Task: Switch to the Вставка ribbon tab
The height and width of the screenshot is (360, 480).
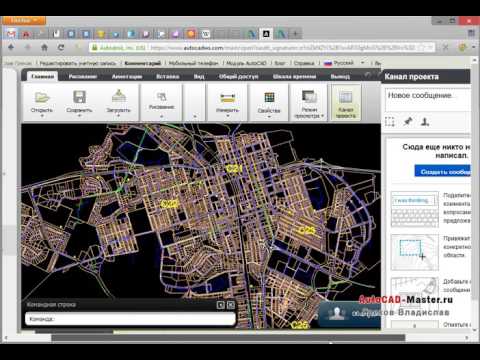Action: tap(168, 76)
